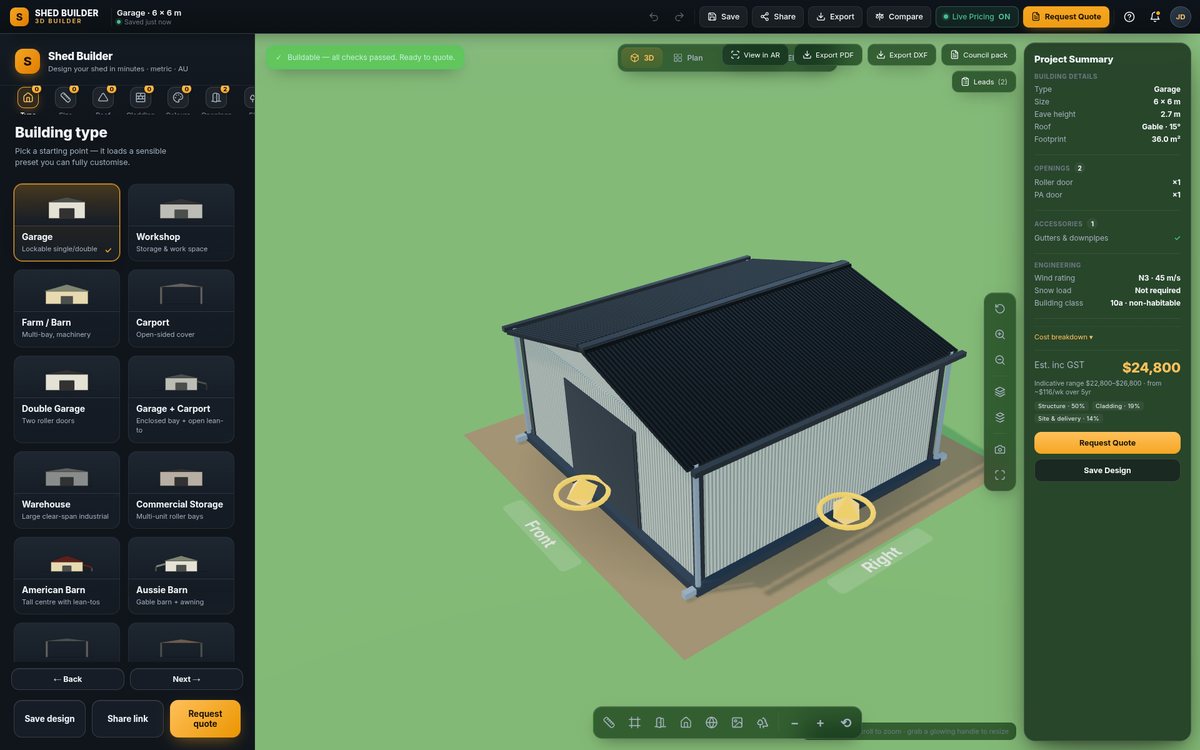Toggle the image icon in bottom toolbar

click(x=737, y=723)
